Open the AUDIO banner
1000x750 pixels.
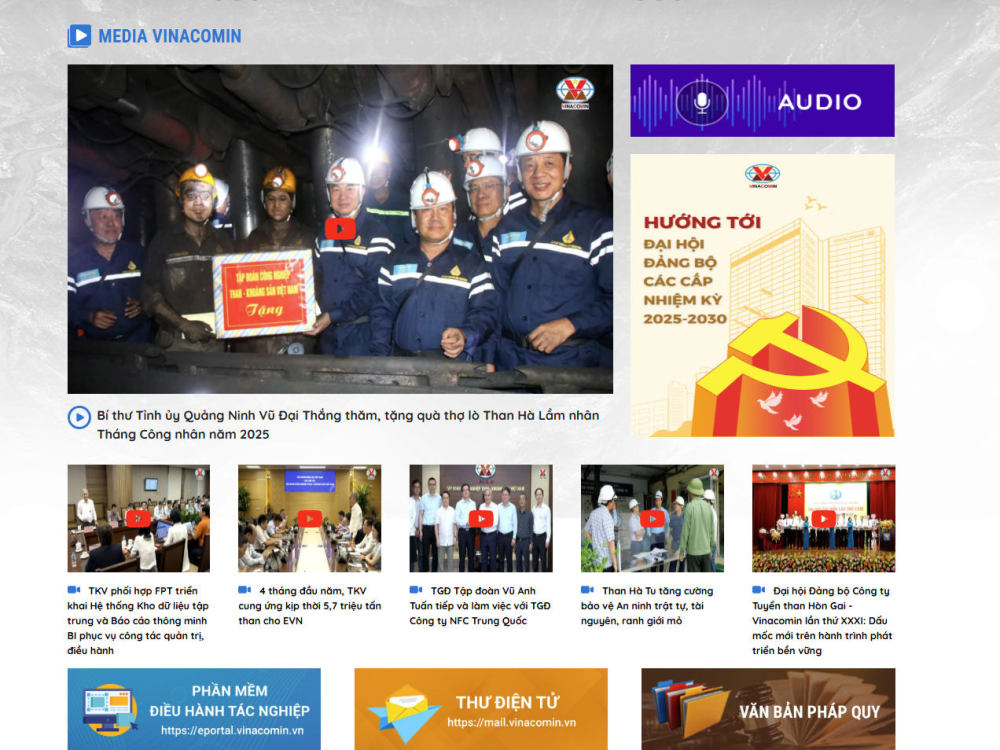[x=762, y=101]
